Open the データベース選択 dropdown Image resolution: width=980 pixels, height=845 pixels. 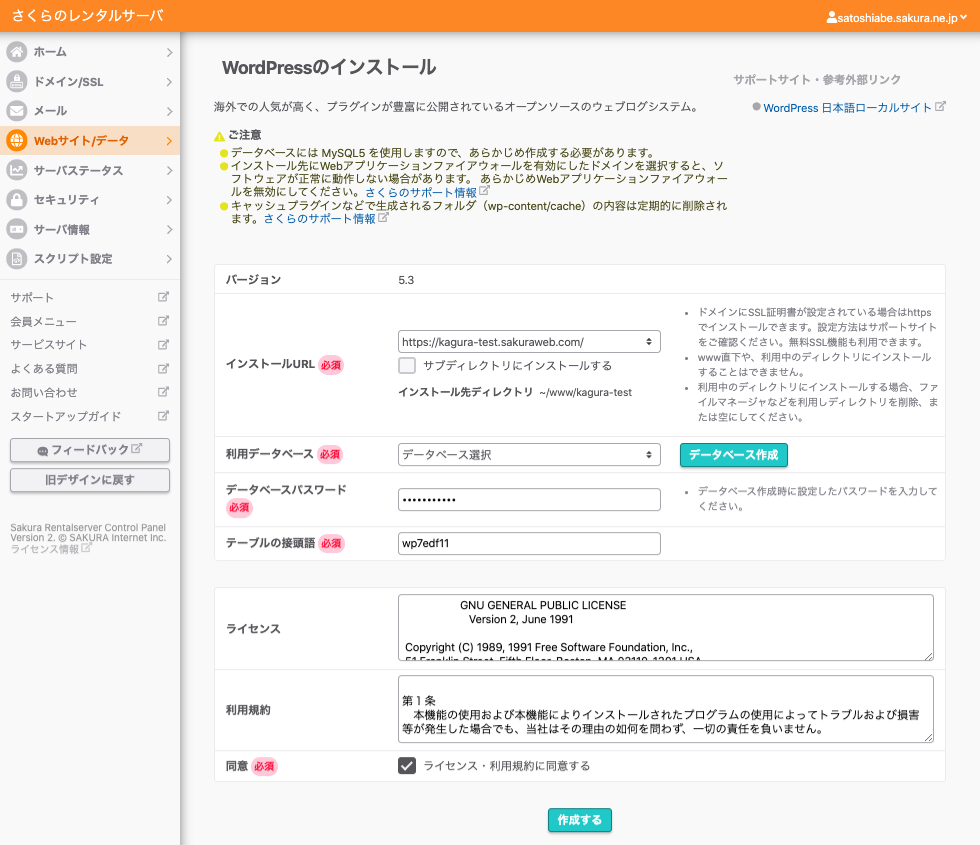point(529,455)
